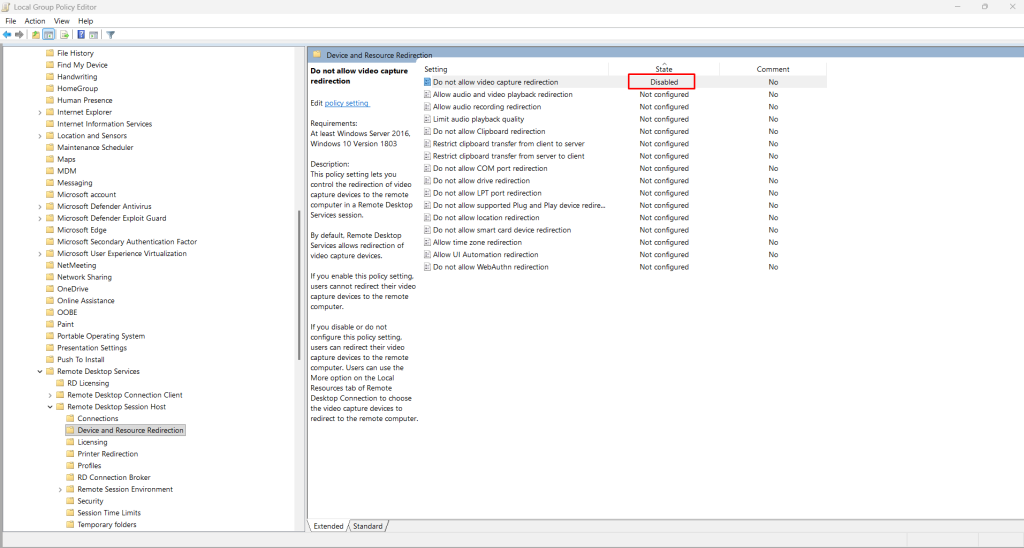Viewport: 1024px width, 548px height.
Task: Click the Filter funnel toolbar icon
Action: click(x=111, y=35)
